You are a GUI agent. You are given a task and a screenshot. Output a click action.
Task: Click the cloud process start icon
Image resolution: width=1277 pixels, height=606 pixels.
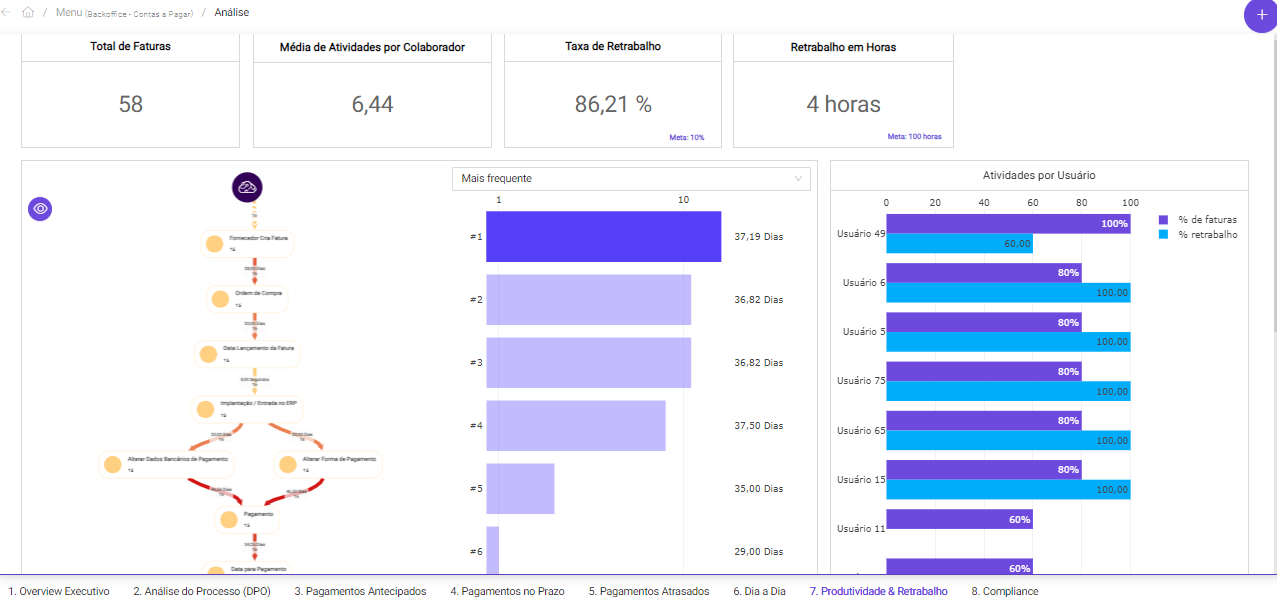[246, 187]
